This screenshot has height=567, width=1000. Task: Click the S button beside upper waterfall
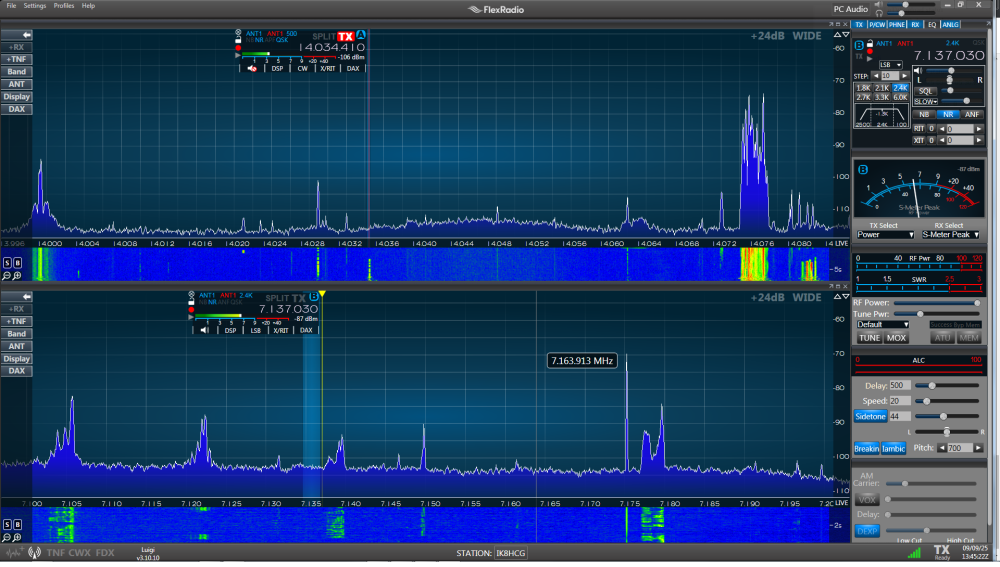[x=7, y=263]
